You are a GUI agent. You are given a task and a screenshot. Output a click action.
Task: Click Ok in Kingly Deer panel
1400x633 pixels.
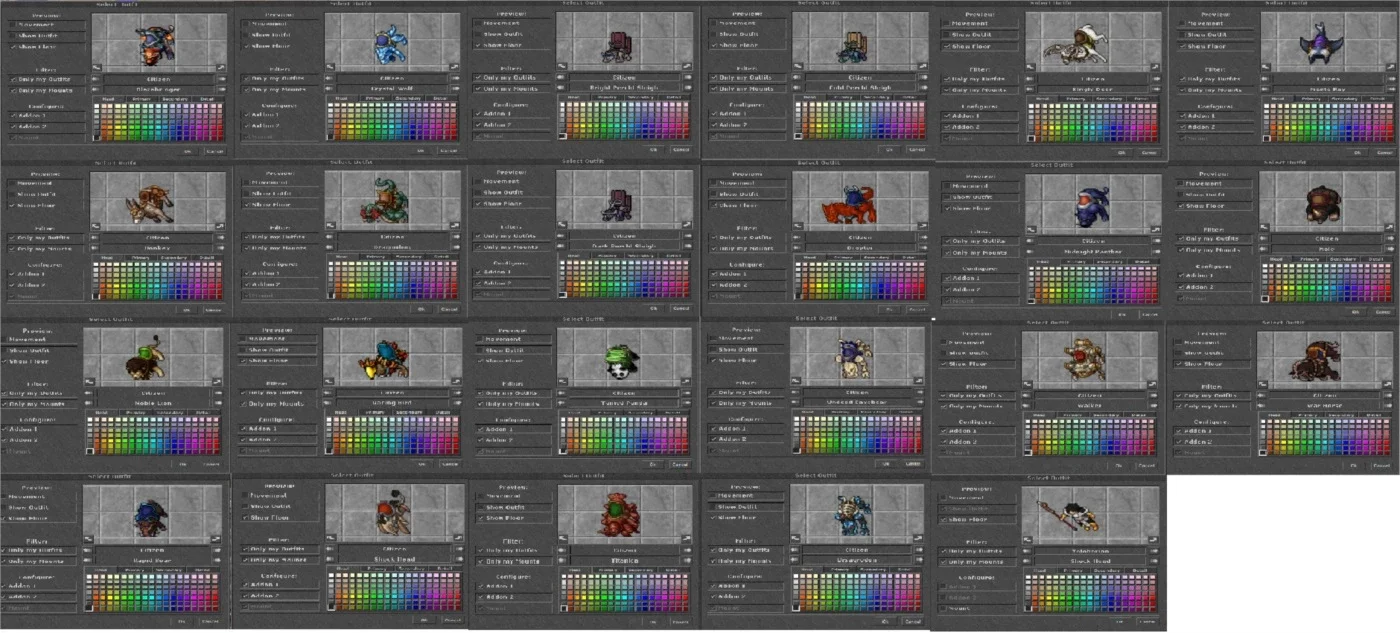1122,153
